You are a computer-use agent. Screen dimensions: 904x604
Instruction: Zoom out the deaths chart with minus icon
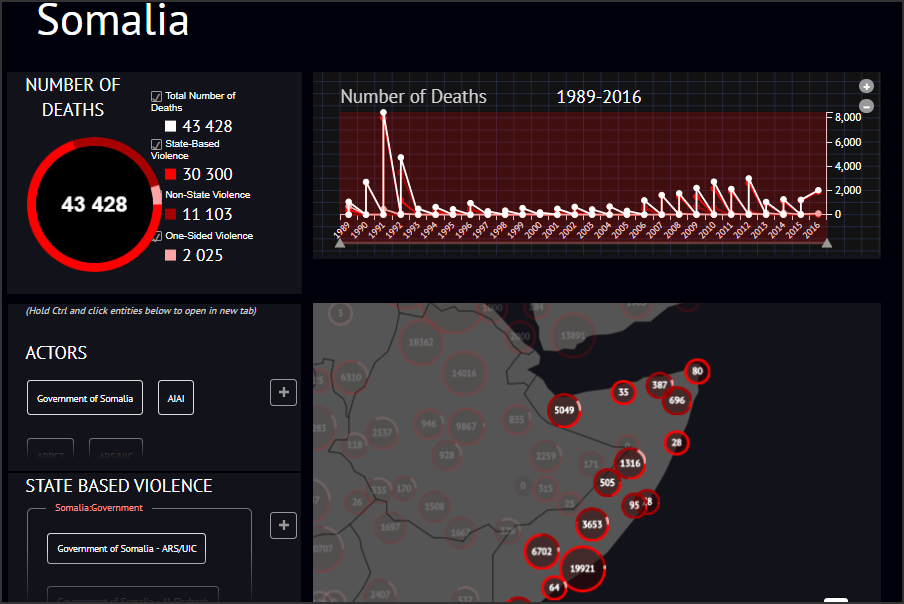(x=867, y=106)
